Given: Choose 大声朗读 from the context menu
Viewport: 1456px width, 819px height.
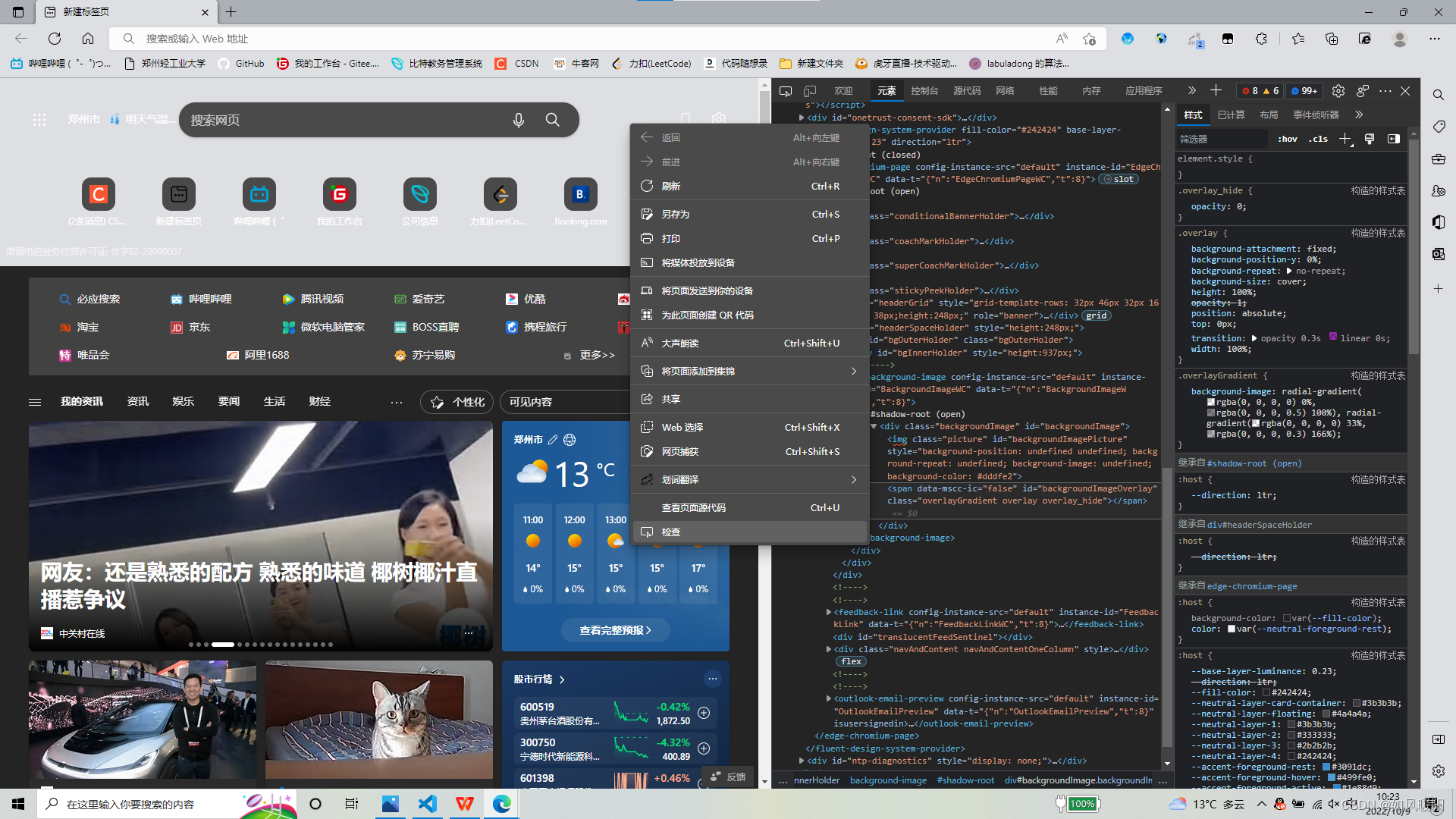Looking at the screenshot, I should click(750, 343).
